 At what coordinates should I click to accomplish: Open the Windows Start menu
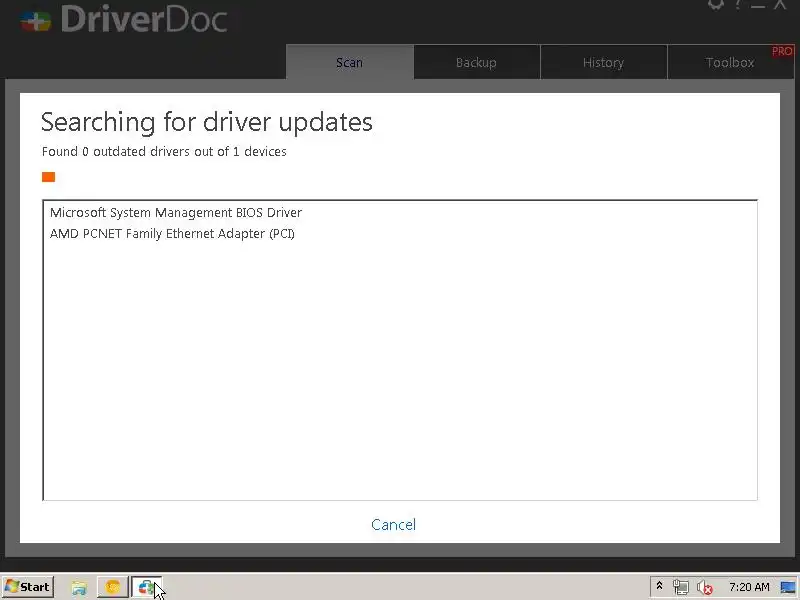click(x=28, y=587)
